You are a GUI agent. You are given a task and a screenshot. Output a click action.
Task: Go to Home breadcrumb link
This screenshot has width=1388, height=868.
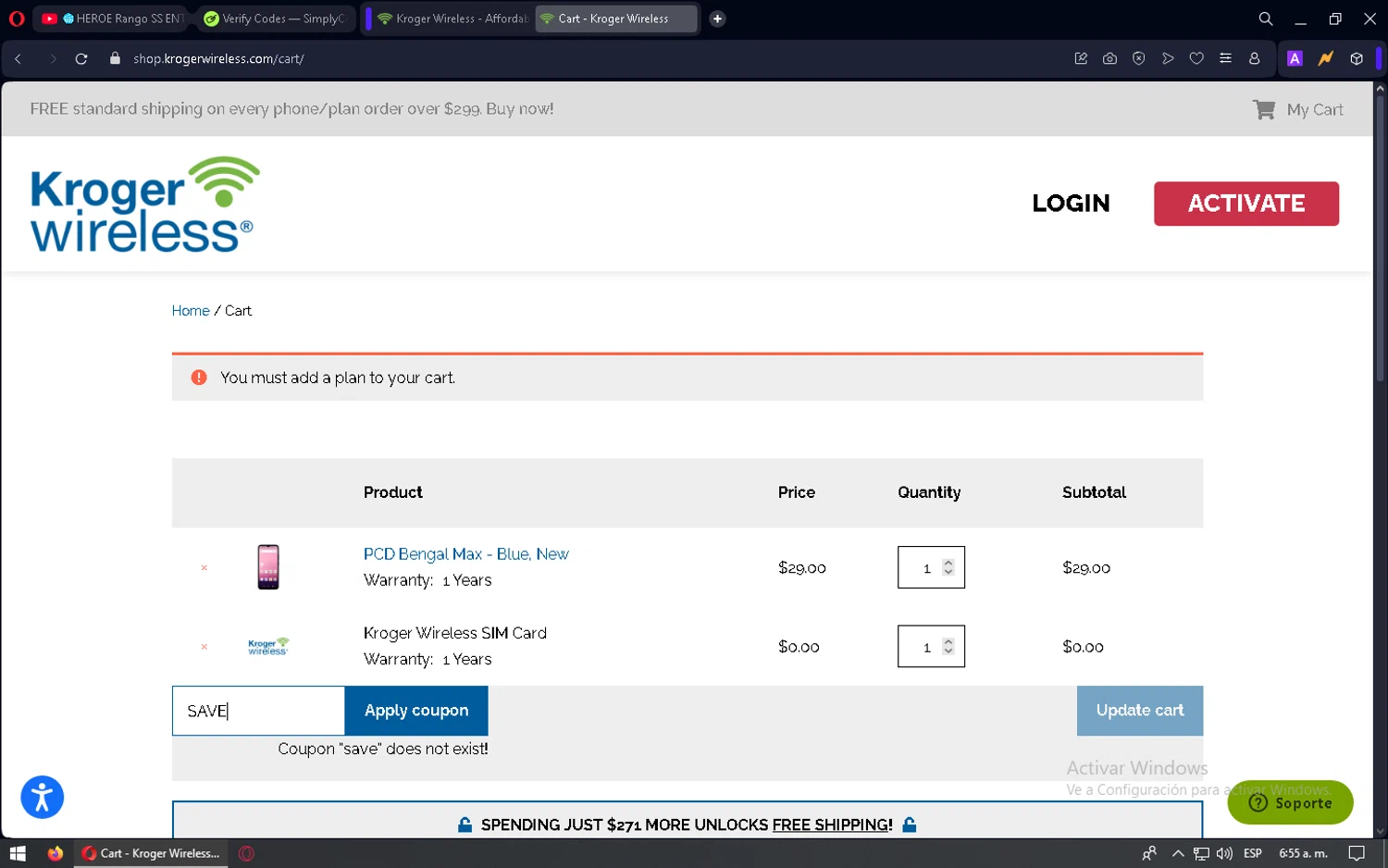coord(191,311)
